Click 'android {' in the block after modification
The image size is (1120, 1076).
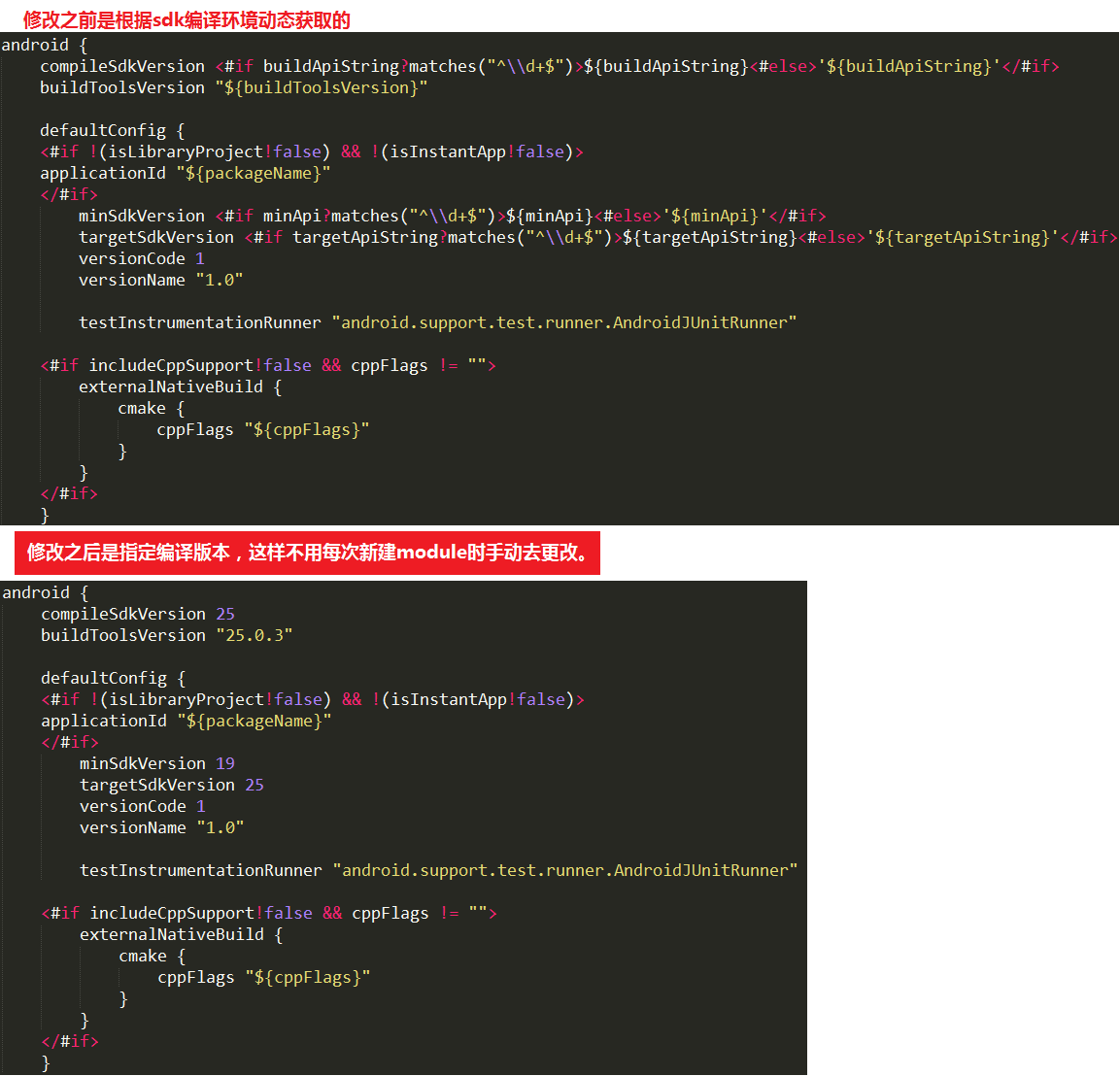pyautogui.click(x=46, y=592)
